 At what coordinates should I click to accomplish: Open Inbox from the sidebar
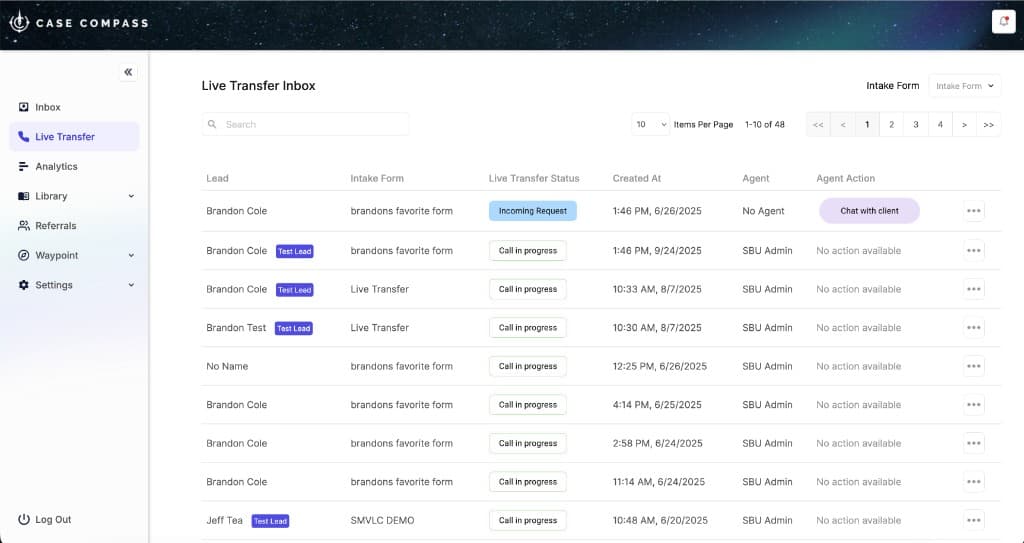48,107
